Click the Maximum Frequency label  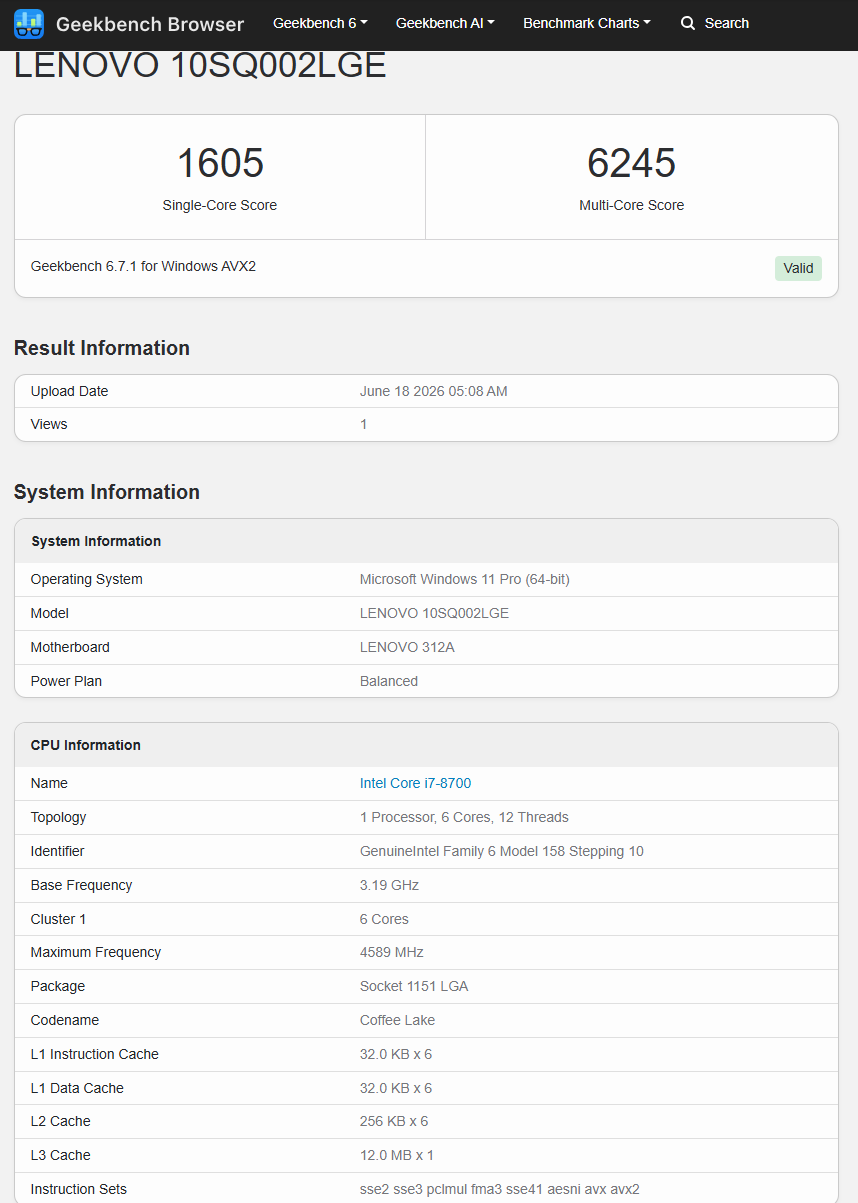coord(96,952)
